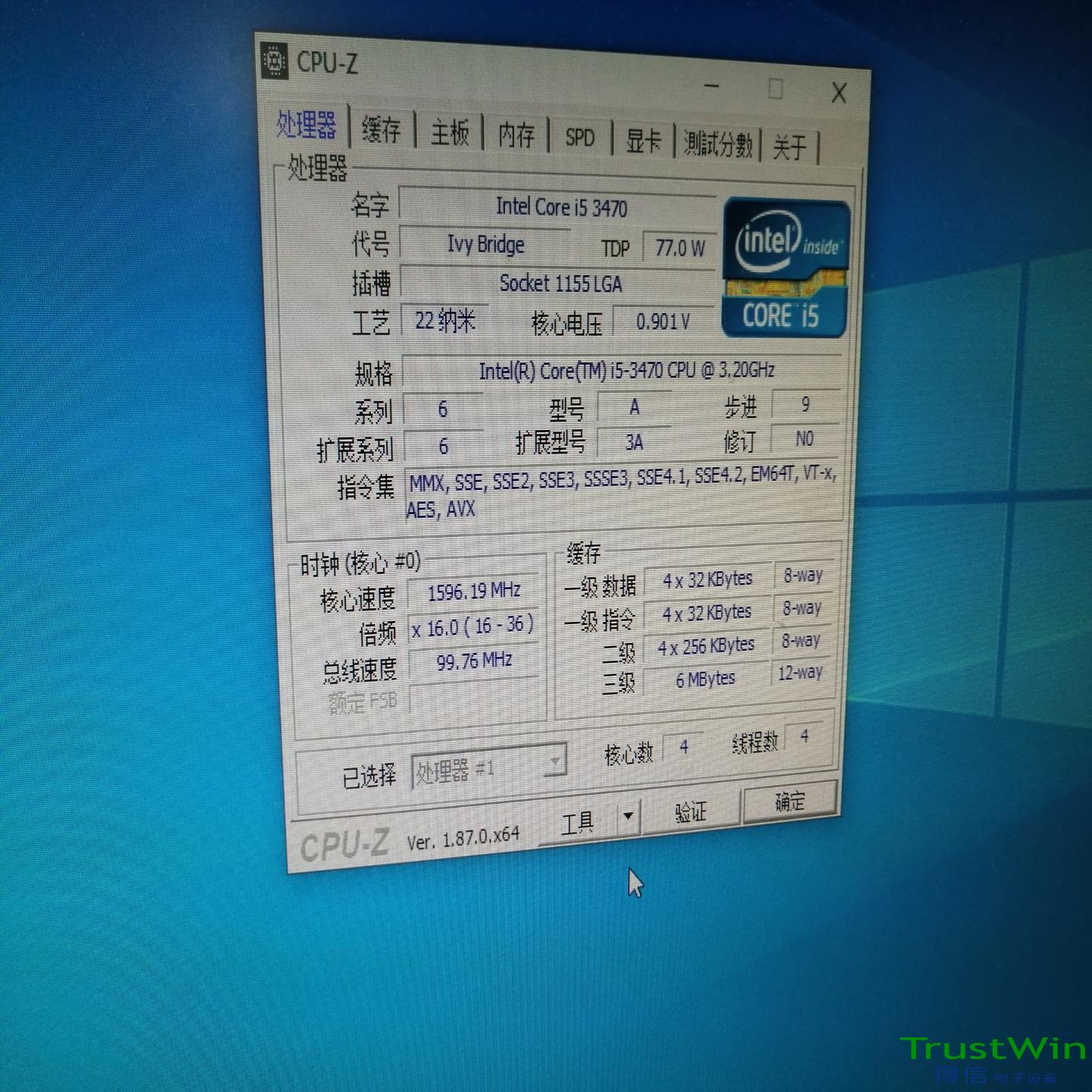
Task: Click the 6 MBytes L3 cache value
Action: (x=706, y=679)
